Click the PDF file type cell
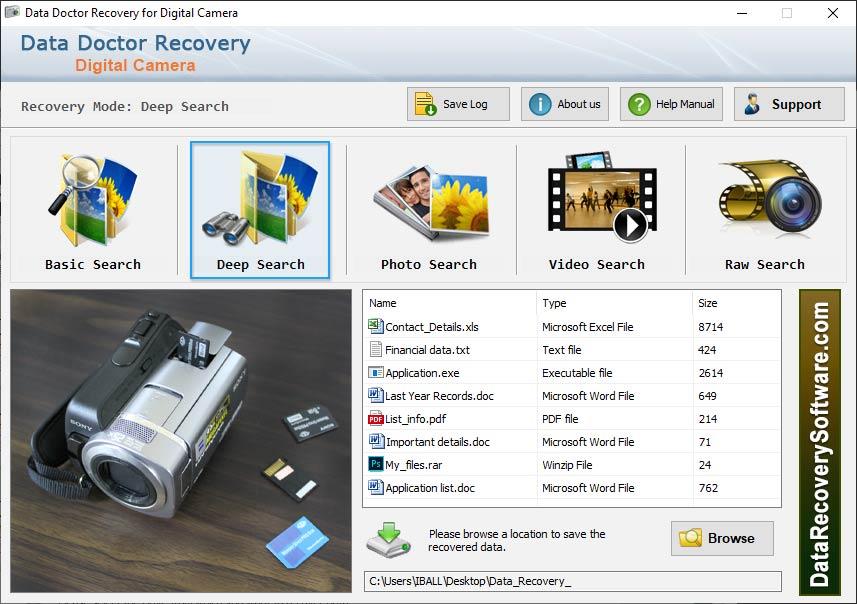Screen dimensions: 857x604 coord(560,419)
